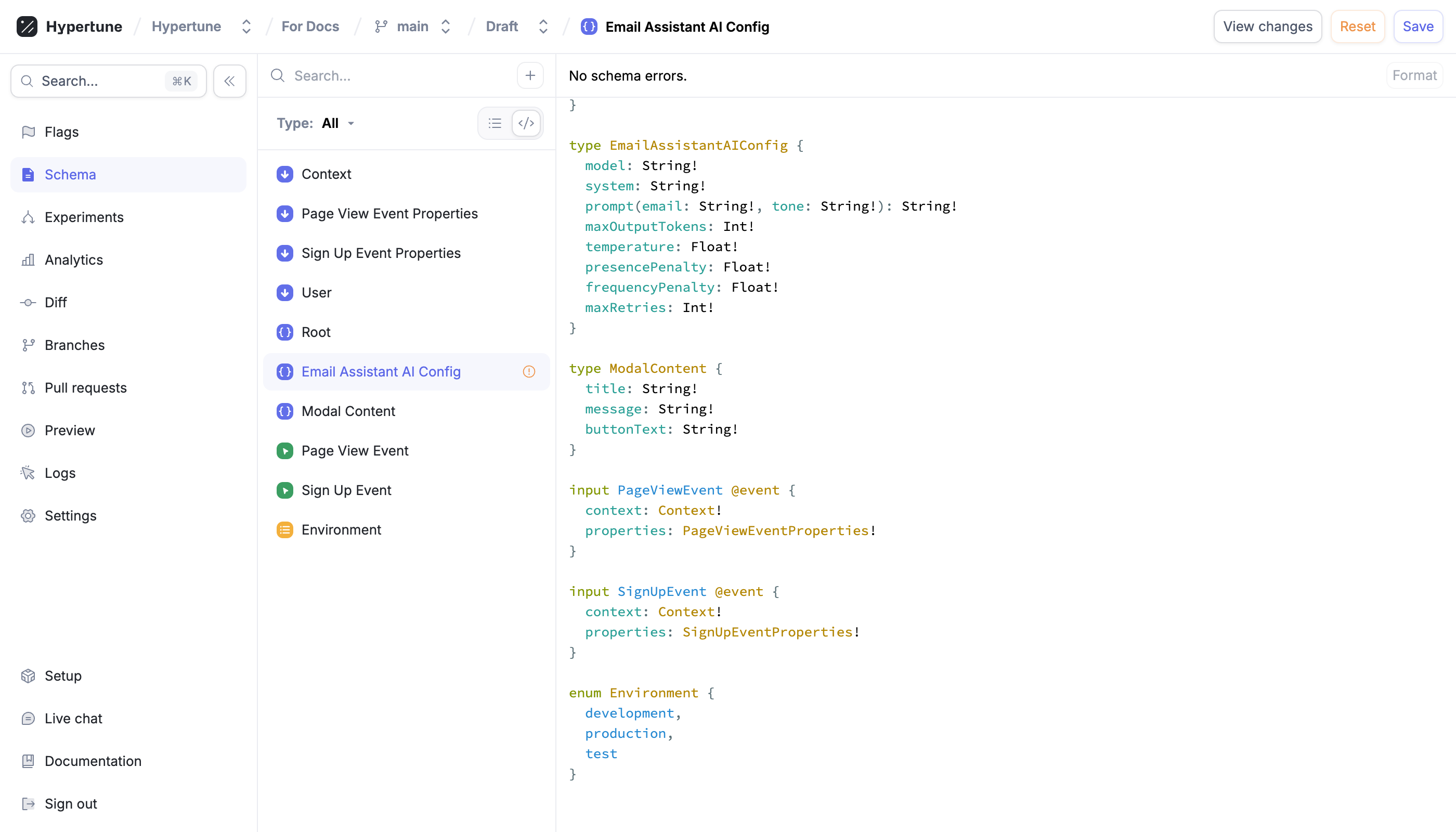
Task: Click the Hypertune logo icon
Action: coord(27,27)
